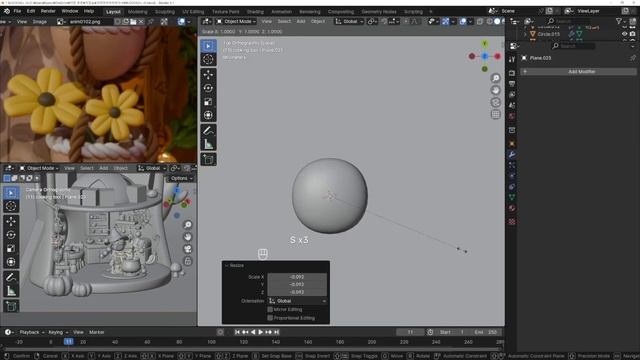Open Options dropdown in camera viewport
The image size is (640, 360).
click(x=182, y=178)
